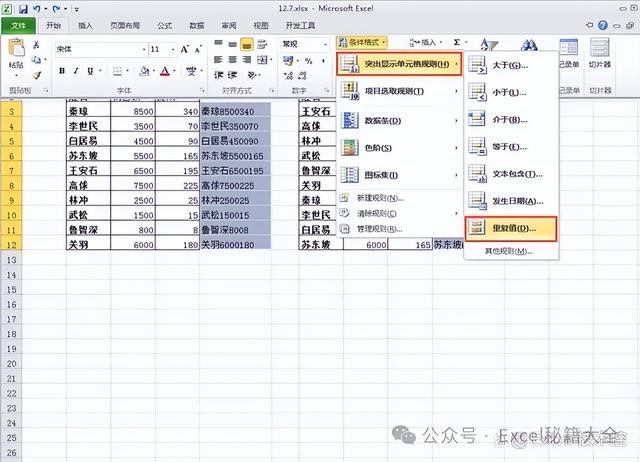Switch to Page Layout (页面布局) tab

click(125, 26)
